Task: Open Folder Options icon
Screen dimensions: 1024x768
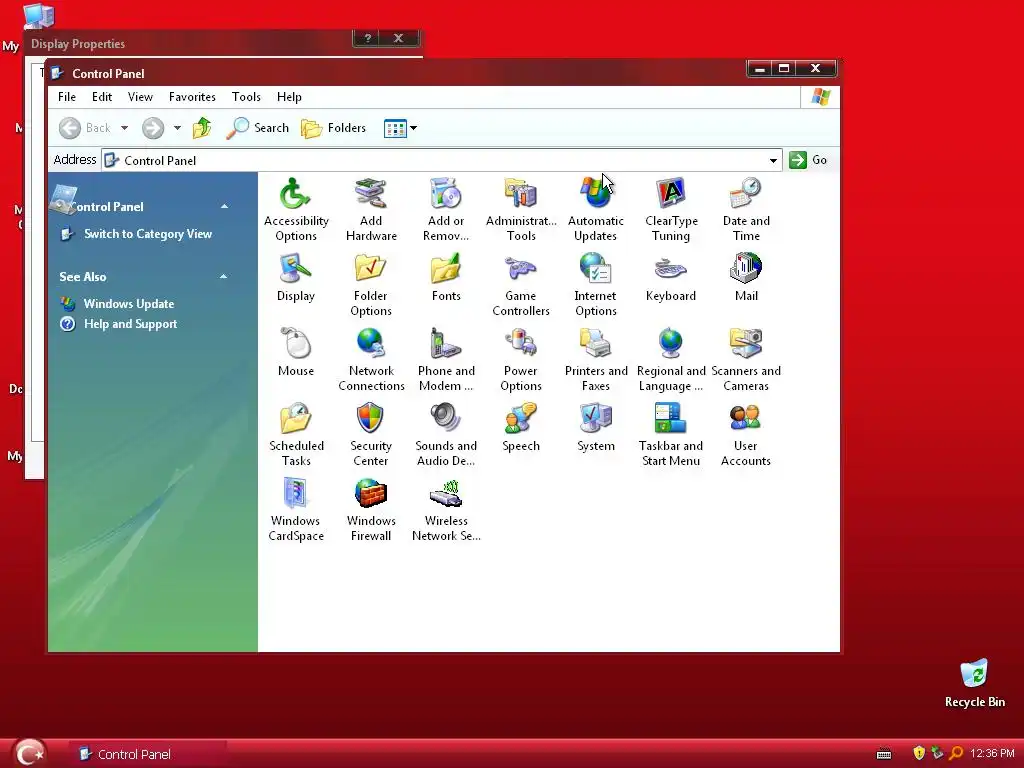Action: tap(371, 285)
